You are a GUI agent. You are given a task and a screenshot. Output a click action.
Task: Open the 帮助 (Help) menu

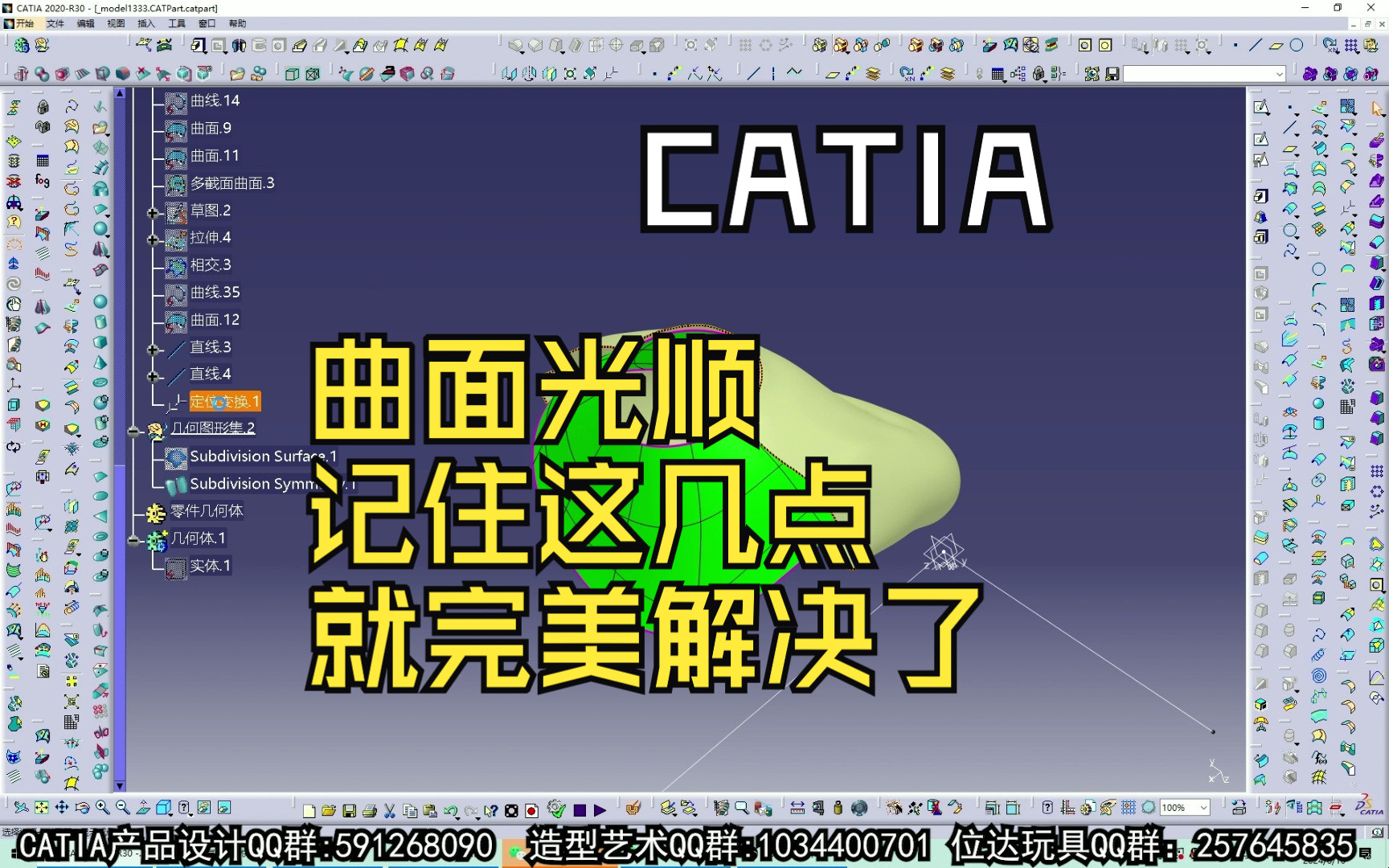(238, 23)
